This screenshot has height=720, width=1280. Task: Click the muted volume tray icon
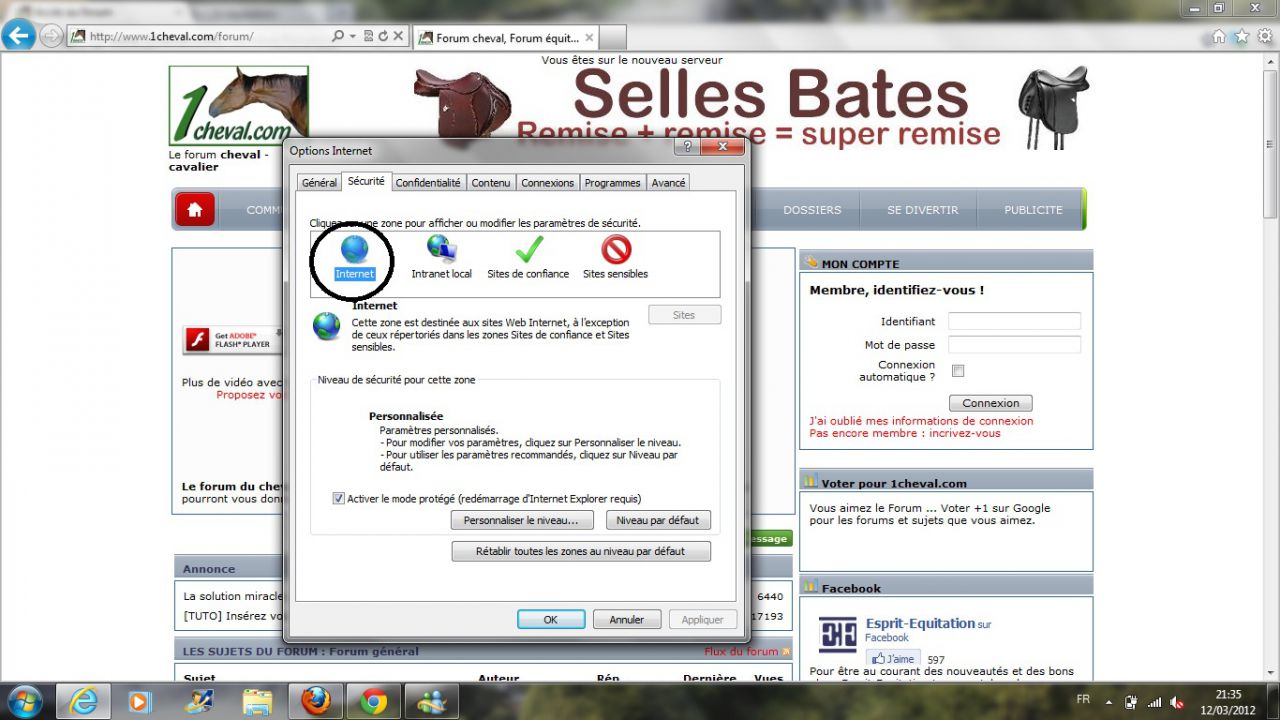(x=1177, y=702)
